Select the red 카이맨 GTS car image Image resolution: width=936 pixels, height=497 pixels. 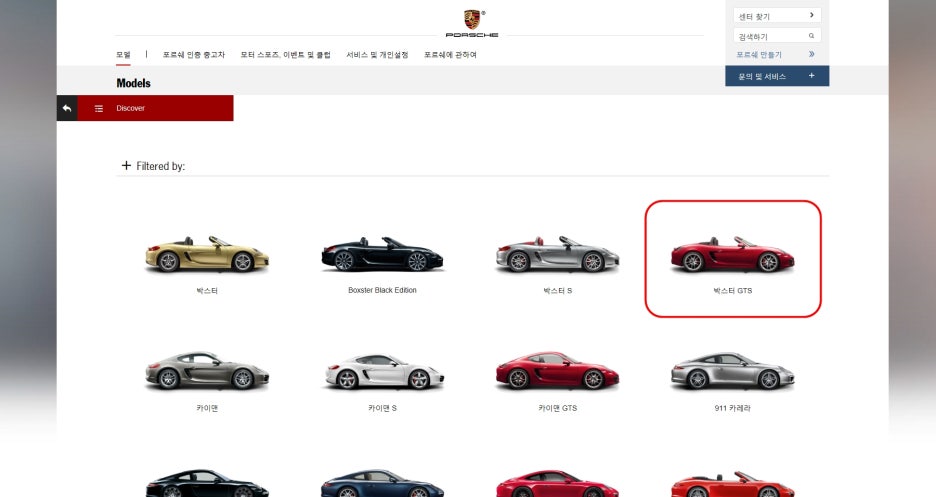[x=558, y=370]
